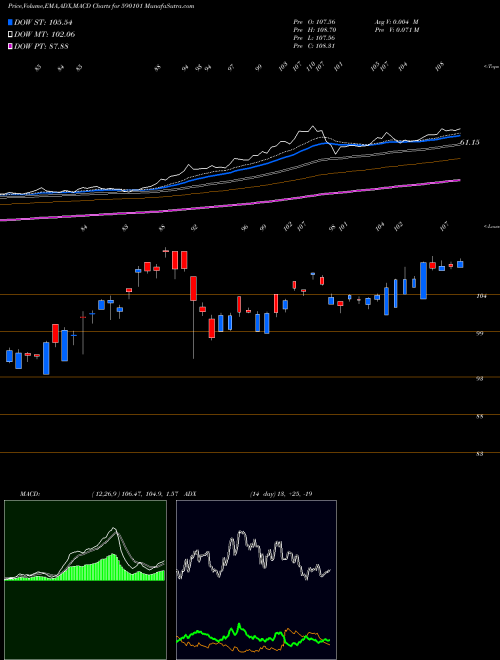Image resolution: width=500 pixels, height=660 pixels.
Task: Click the MACD: heading label
Action: (29, 494)
